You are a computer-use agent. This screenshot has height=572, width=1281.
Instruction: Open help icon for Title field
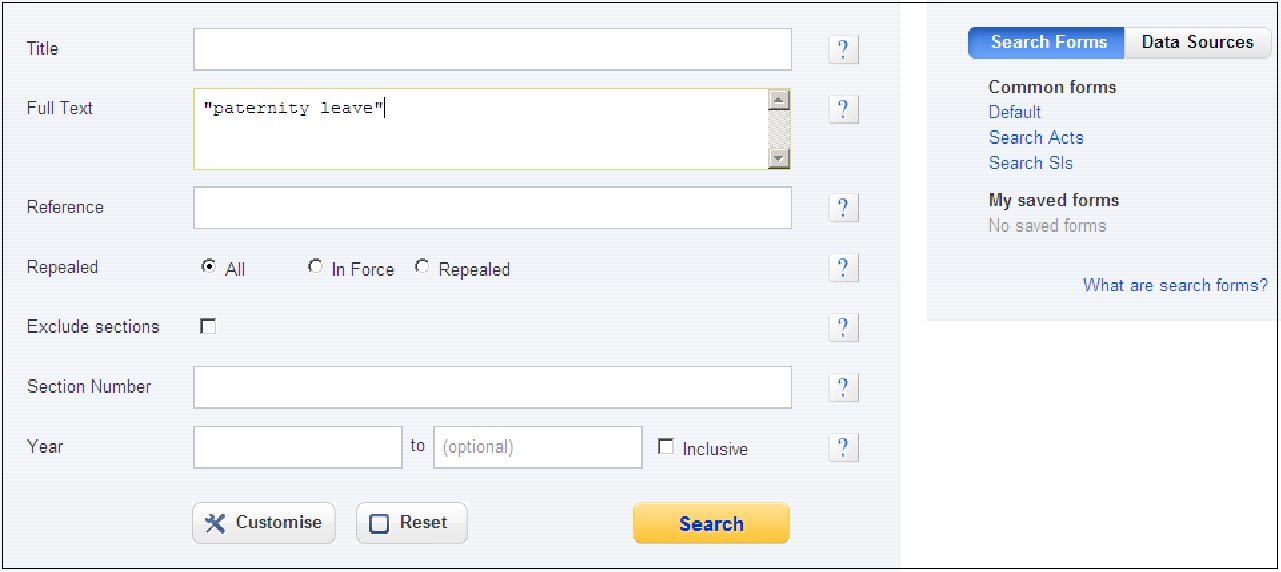pos(843,50)
